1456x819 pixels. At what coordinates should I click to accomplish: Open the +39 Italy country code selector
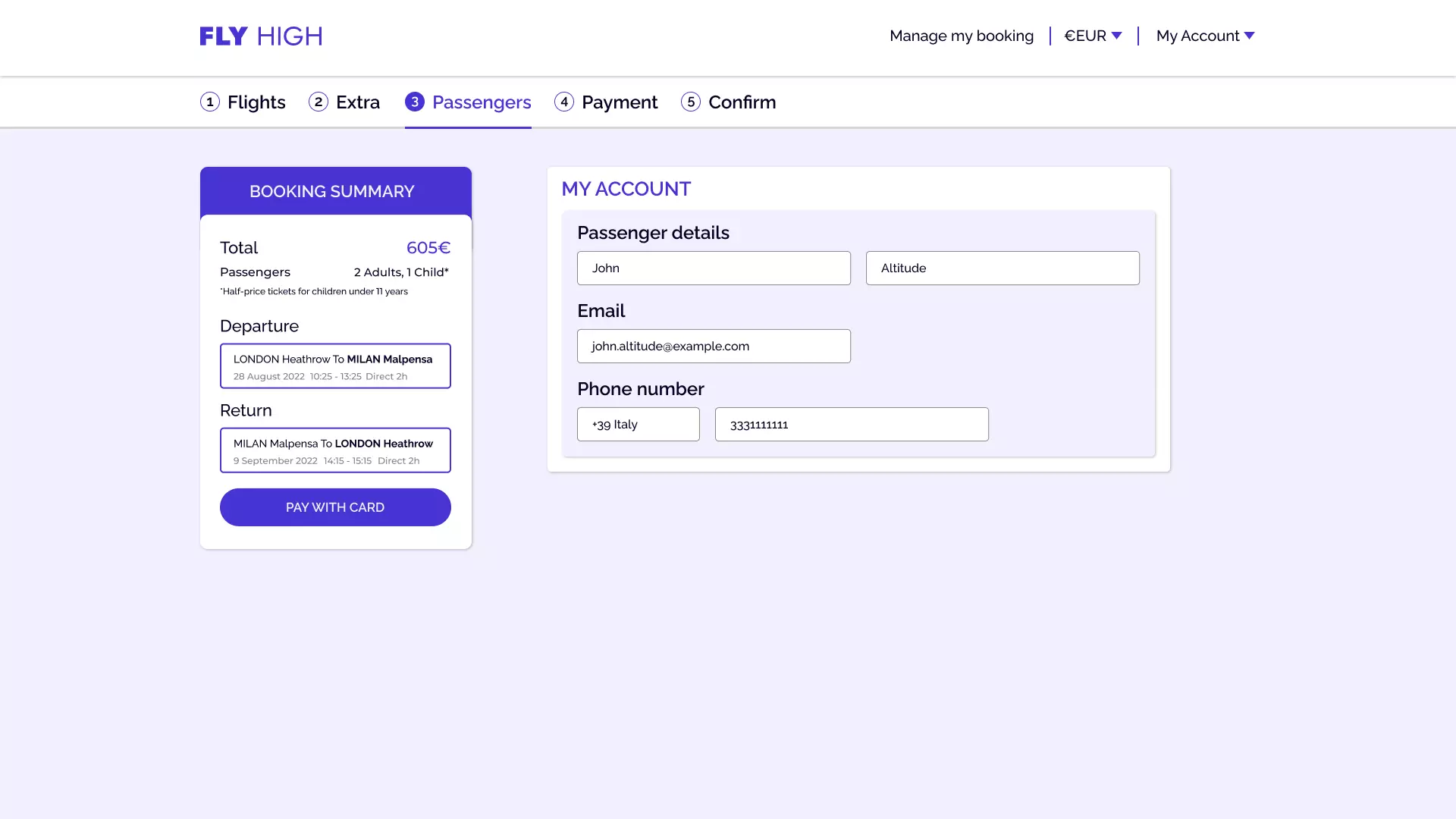pos(638,425)
